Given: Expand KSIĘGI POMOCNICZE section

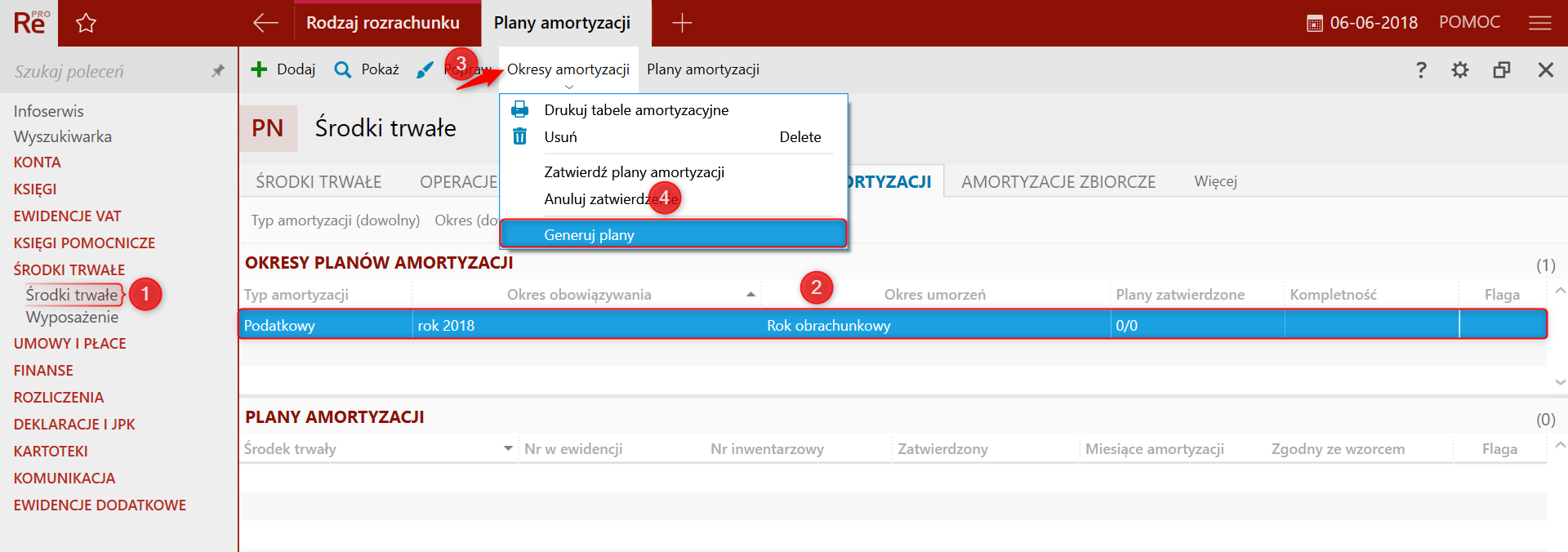Looking at the screenshot, I should click(x=84, y=243).
